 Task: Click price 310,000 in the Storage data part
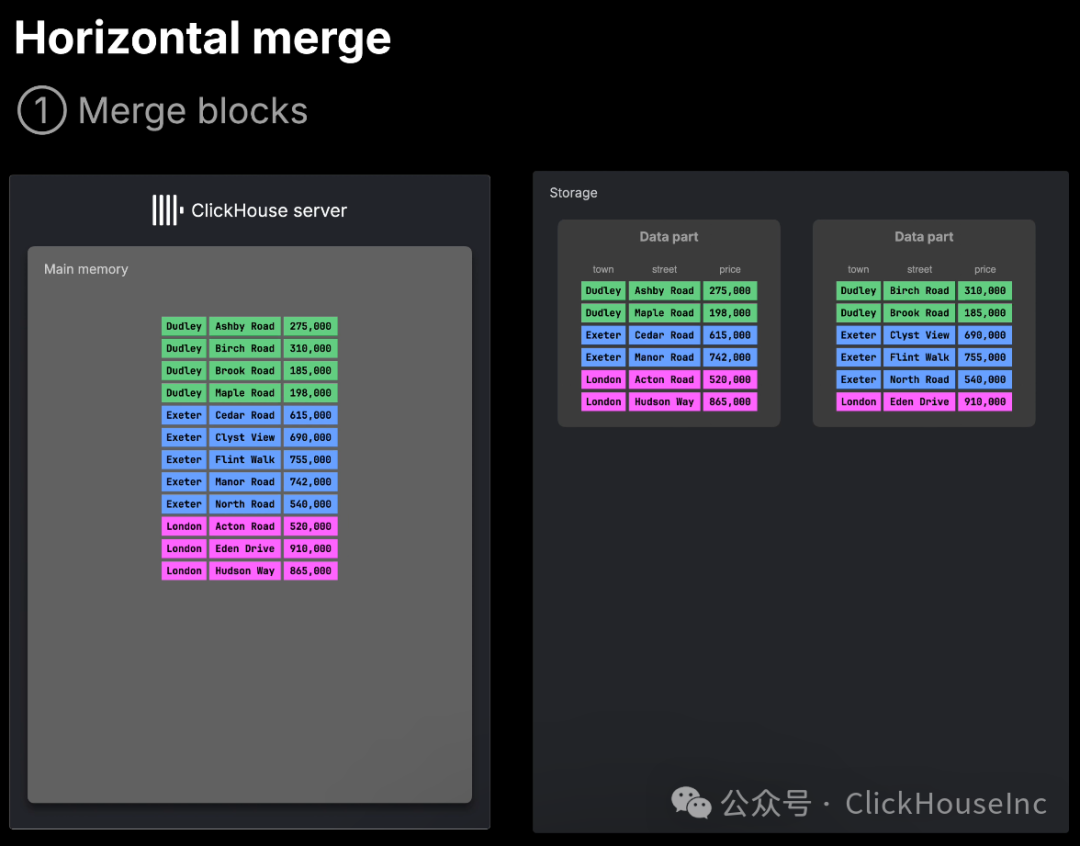[985, 291]
